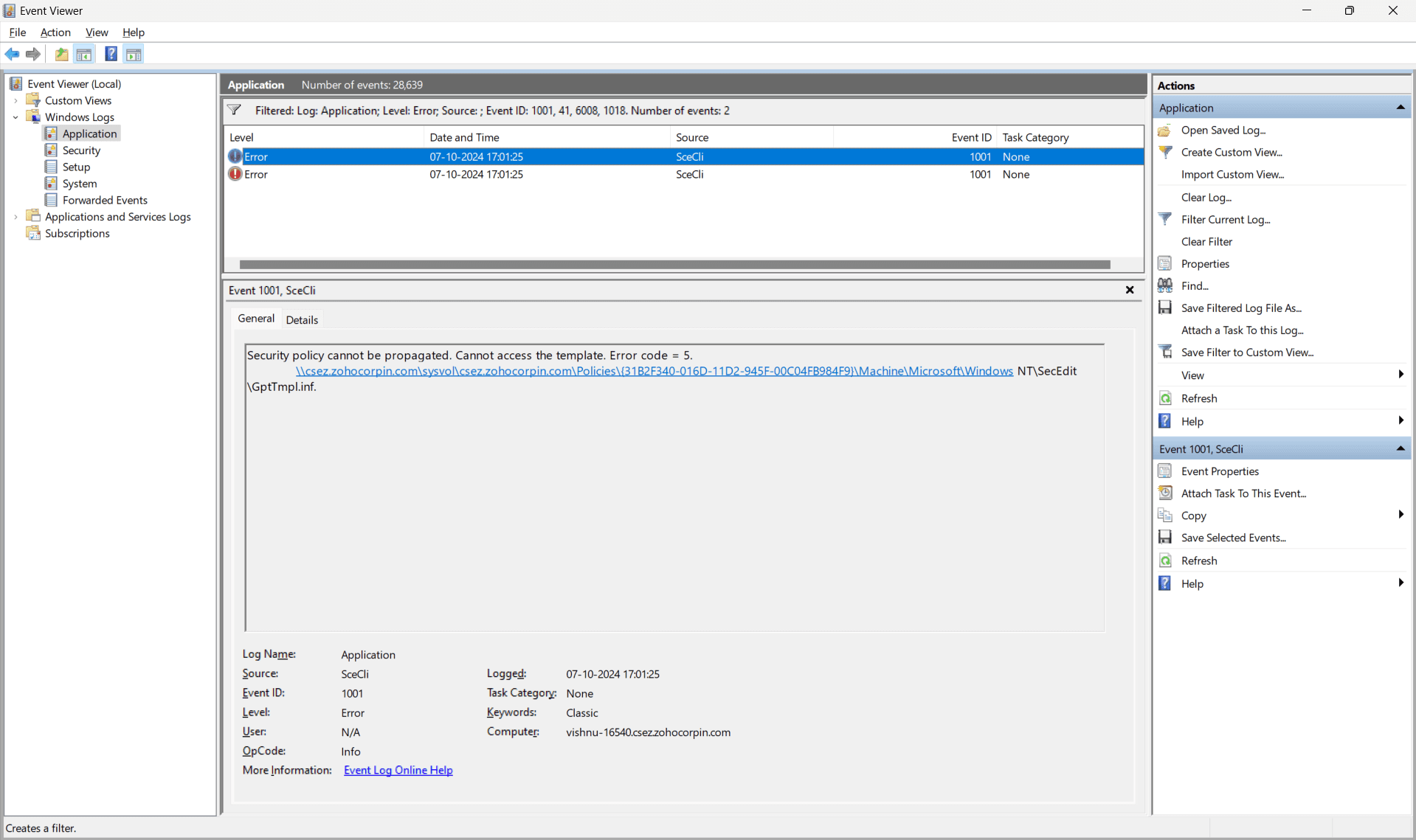
Task: Click the Copy icon in the event actions
Action: tap(1165, 515)
